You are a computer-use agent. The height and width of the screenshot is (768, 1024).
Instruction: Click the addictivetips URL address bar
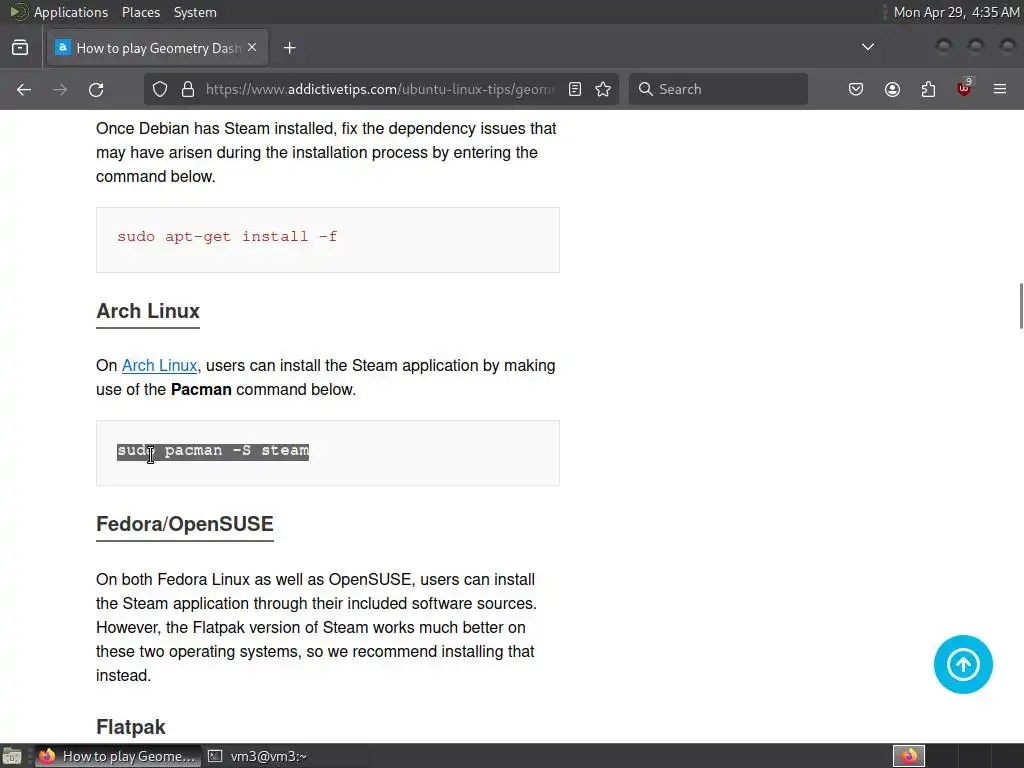tap(380, 89)
